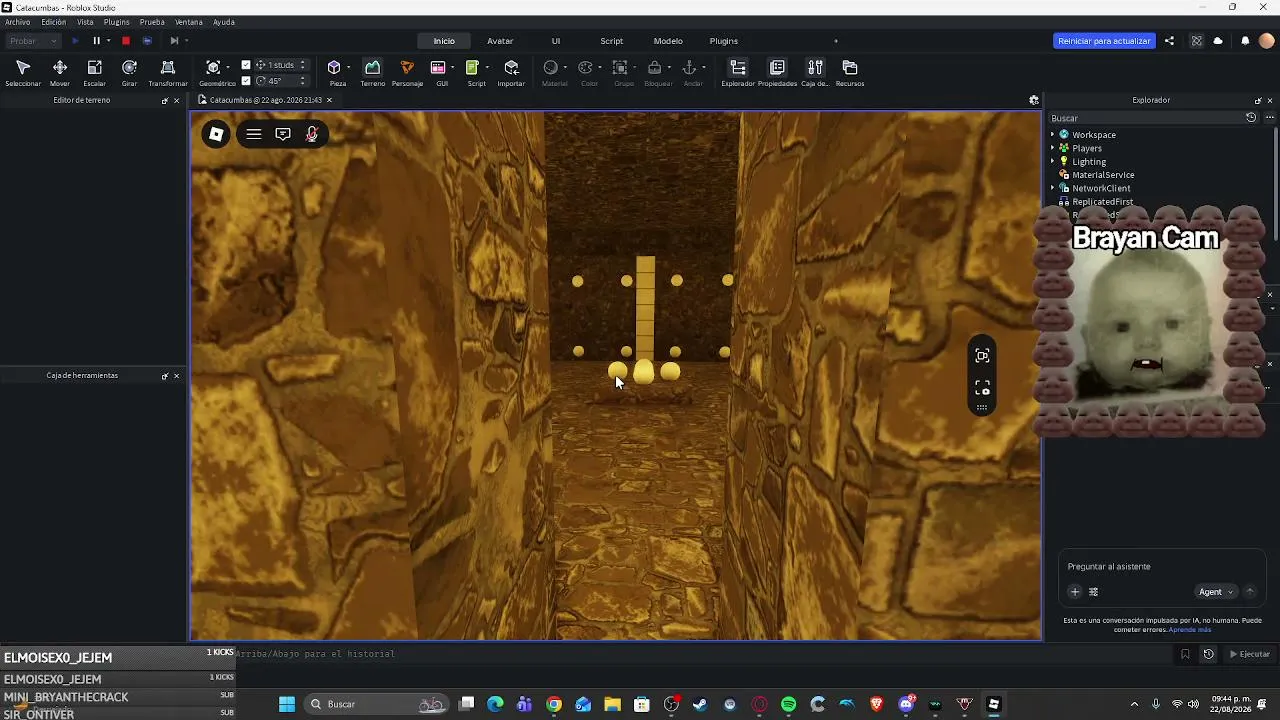The image size is (1280, 720).
Task: Expand the Workspace tree node
Action: click(1053, 135)
